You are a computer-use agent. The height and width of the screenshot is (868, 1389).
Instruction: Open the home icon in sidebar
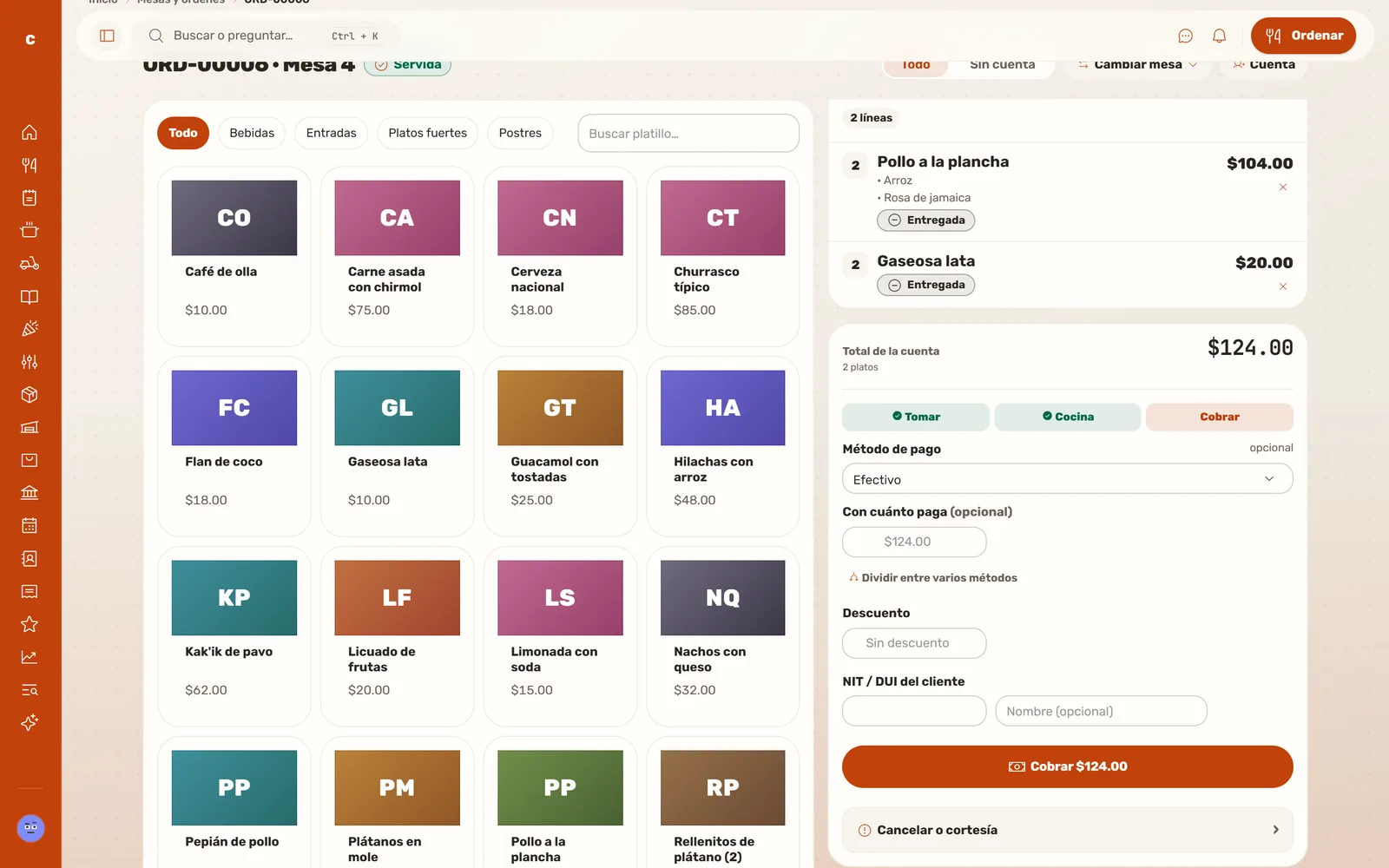pyautogui.click(x=30, y=132)
